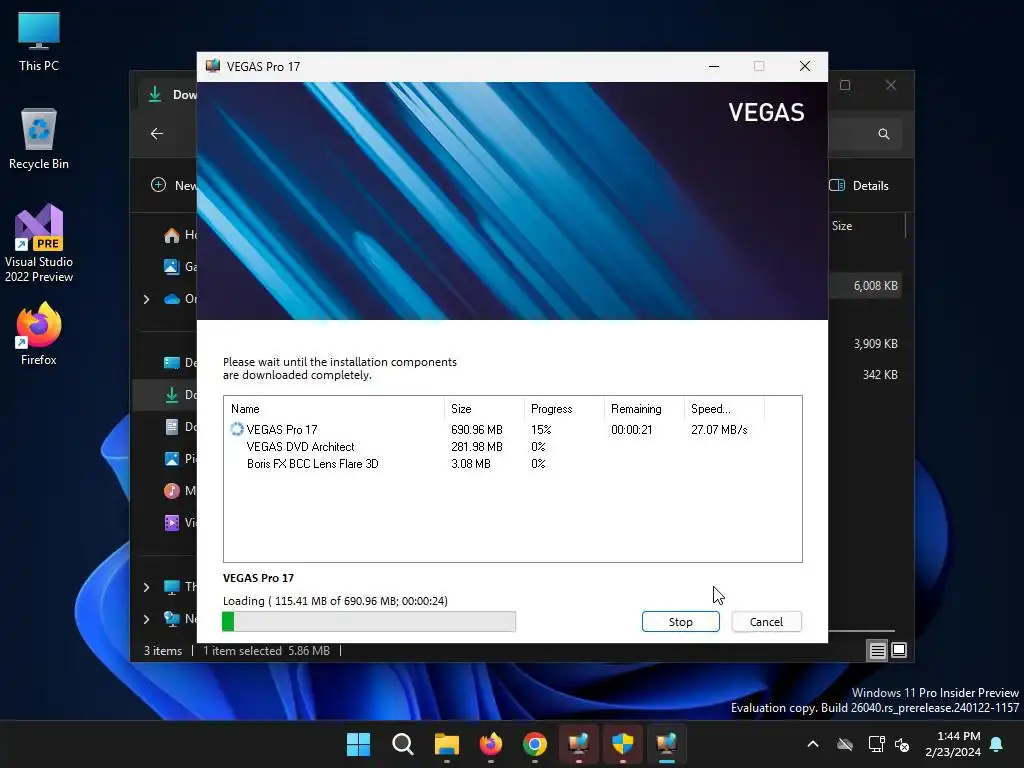Expand the OneDrive node in Explorer sidebar

146,299
